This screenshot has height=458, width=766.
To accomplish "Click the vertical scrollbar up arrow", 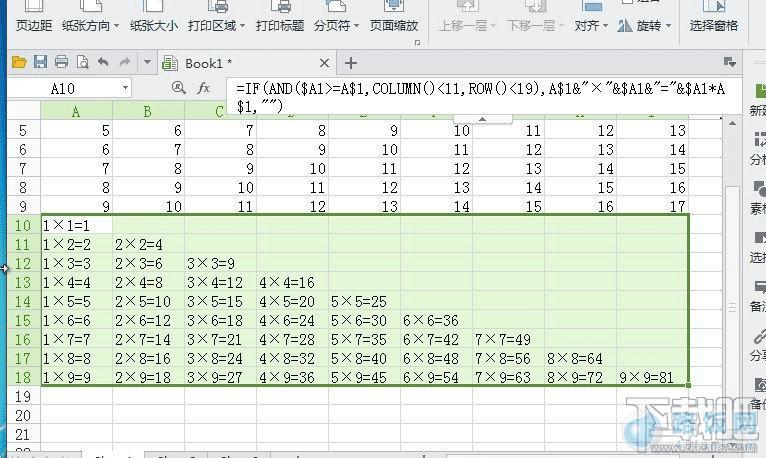I will coord(732,124).
